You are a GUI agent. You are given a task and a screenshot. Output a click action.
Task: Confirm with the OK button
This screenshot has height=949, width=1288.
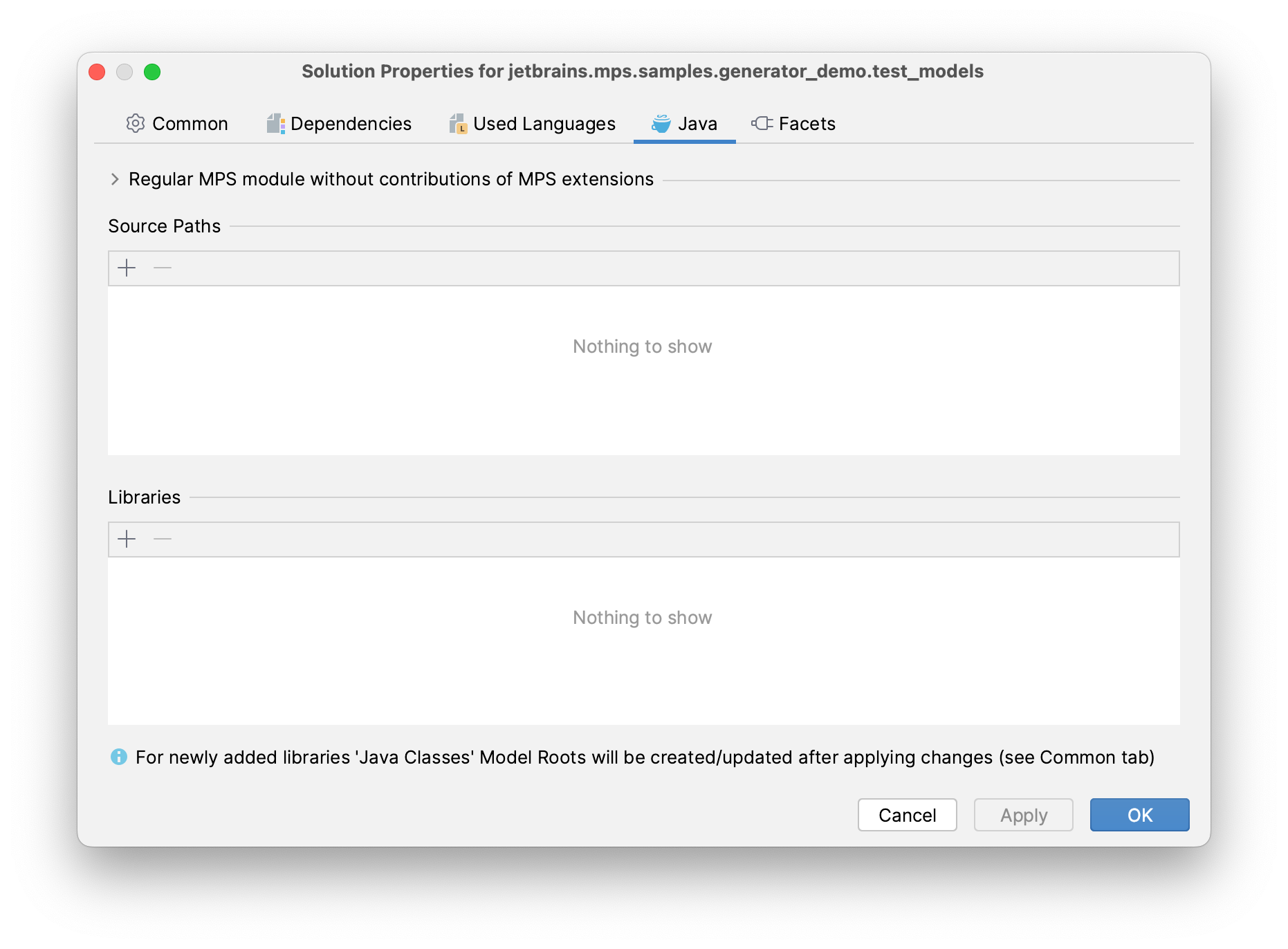(x=1140, y=815)
